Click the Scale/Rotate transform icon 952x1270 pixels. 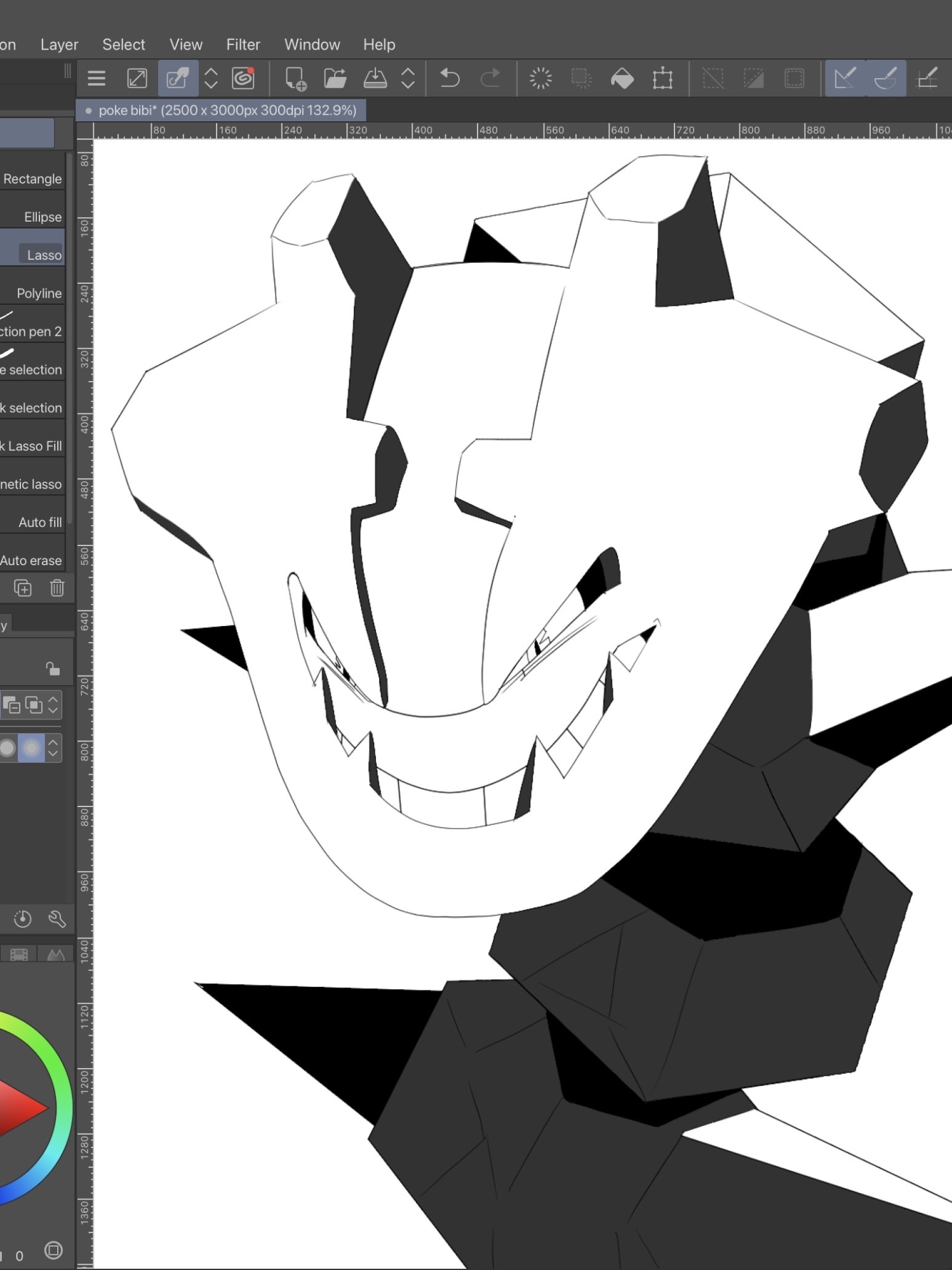click(x=662, y=79)
